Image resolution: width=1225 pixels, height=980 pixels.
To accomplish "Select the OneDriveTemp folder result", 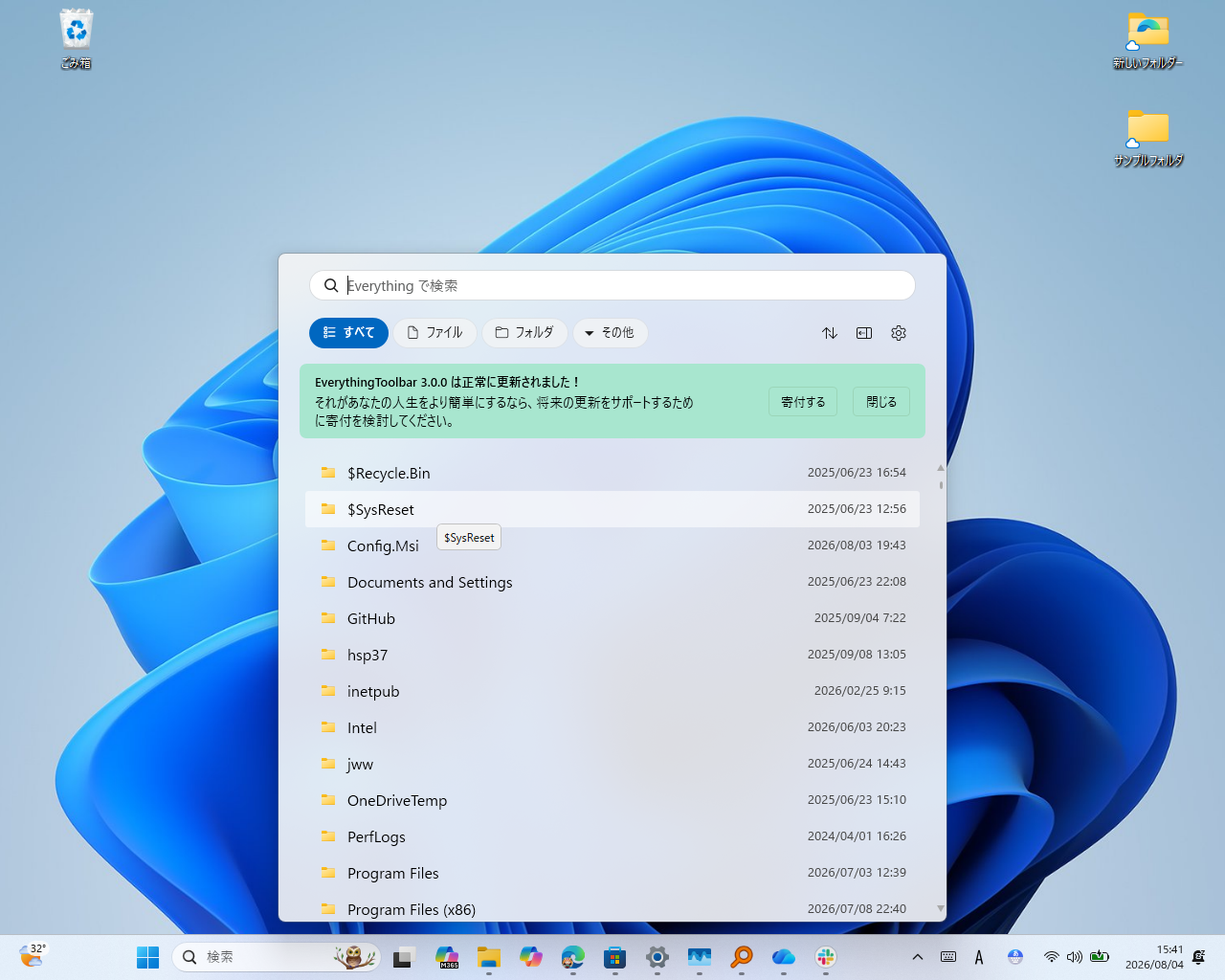I will tap(612, 800).
